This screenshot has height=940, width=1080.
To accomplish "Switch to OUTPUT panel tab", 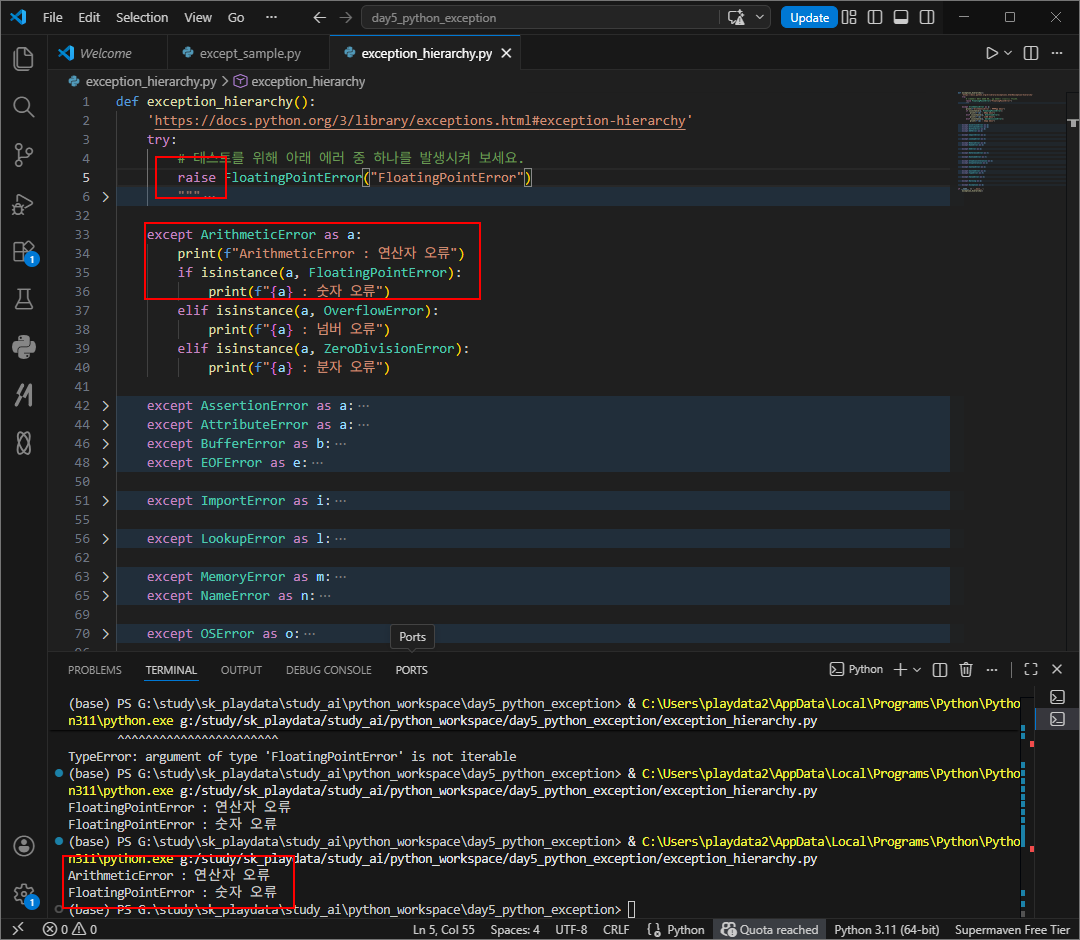I will 241,670.
